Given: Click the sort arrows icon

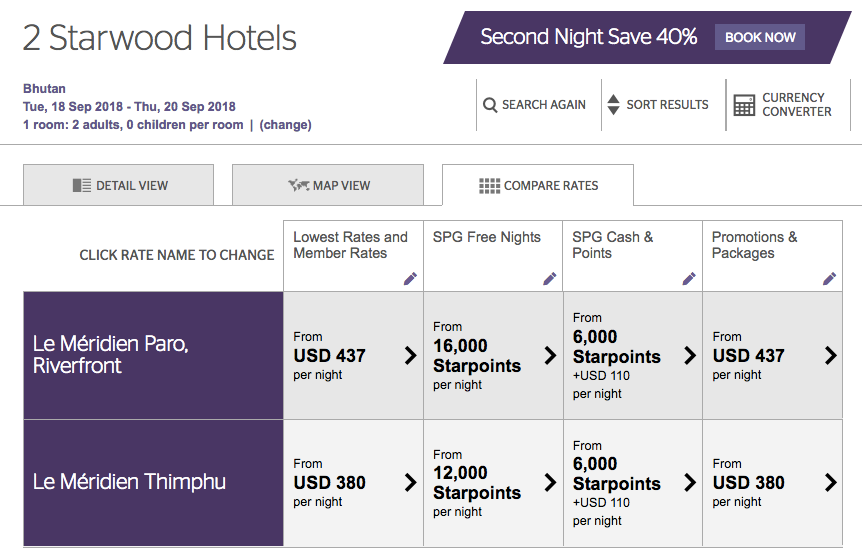Looking at the screenshot, I should pos(613,105).
